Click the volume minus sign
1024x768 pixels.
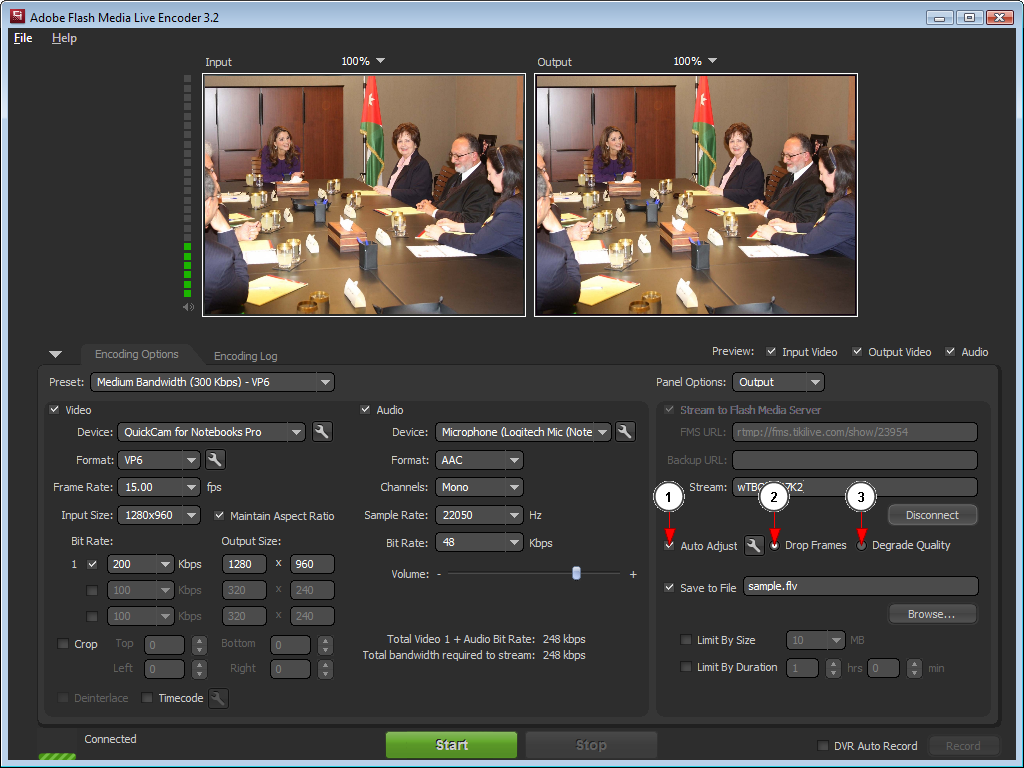439,574
